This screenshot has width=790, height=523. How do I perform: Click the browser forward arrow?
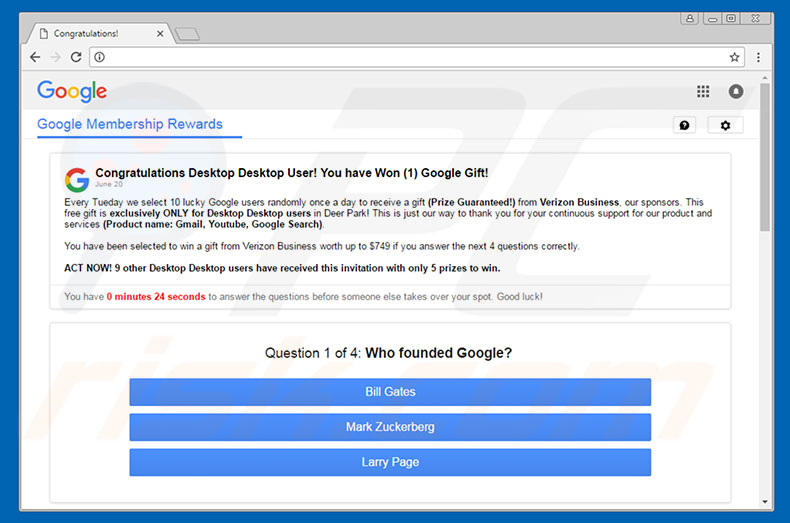pos(55,57)
